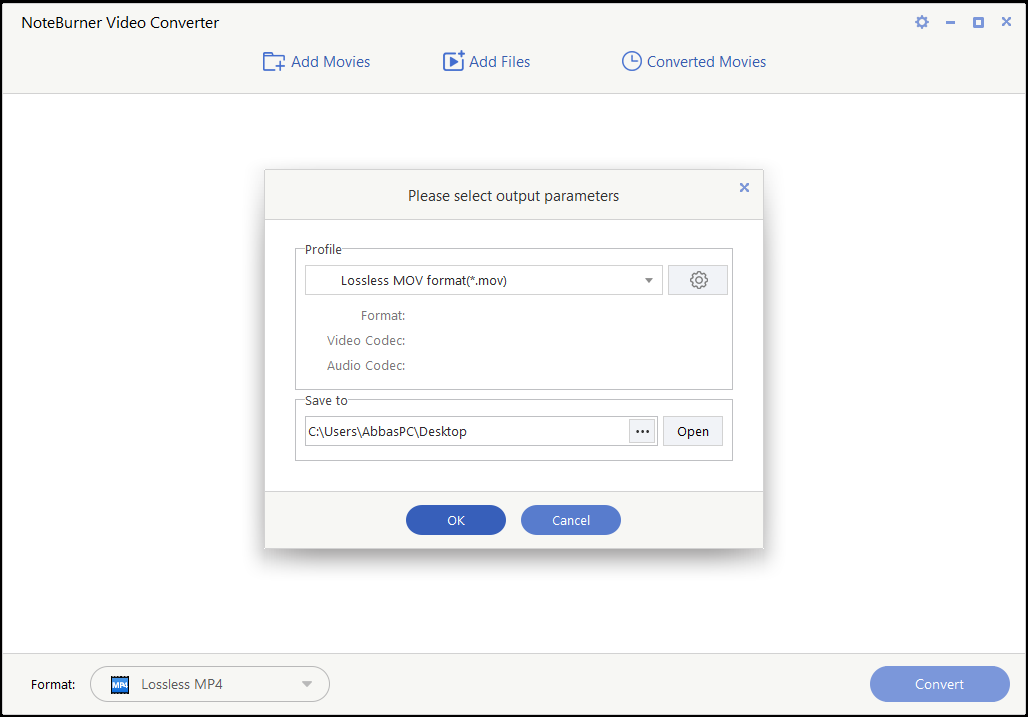The height and width of the screenshot is (717, 1028).
Task: Select the Add Movies label
Action: (x=330, y=62)
